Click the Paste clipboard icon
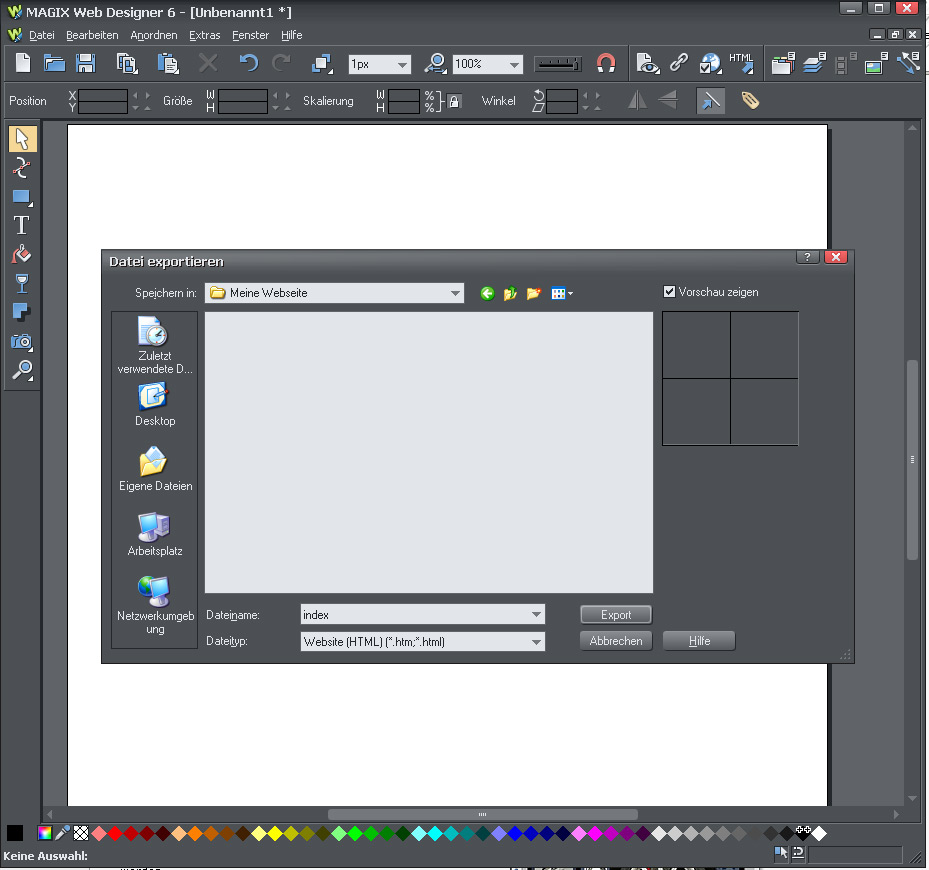The width and height of the screenshot is (929, 870). click(x=168, y=63)
